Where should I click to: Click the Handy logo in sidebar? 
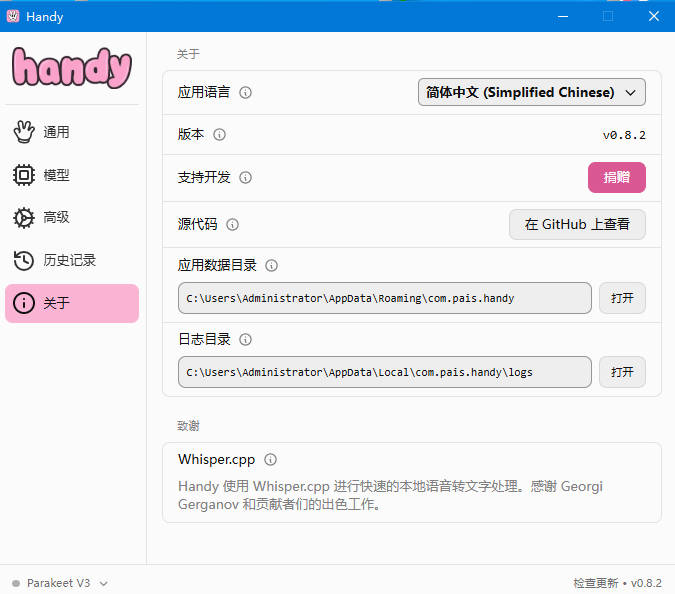point(72,67)
